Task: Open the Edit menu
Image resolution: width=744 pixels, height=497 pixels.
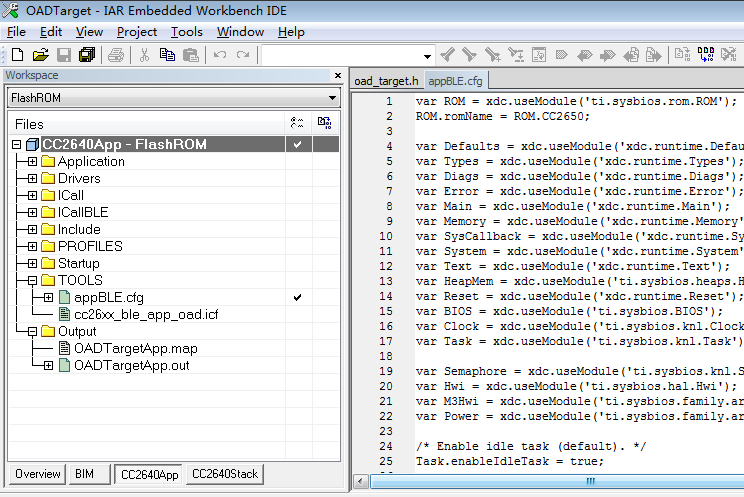Action: (x=51, y=32)
